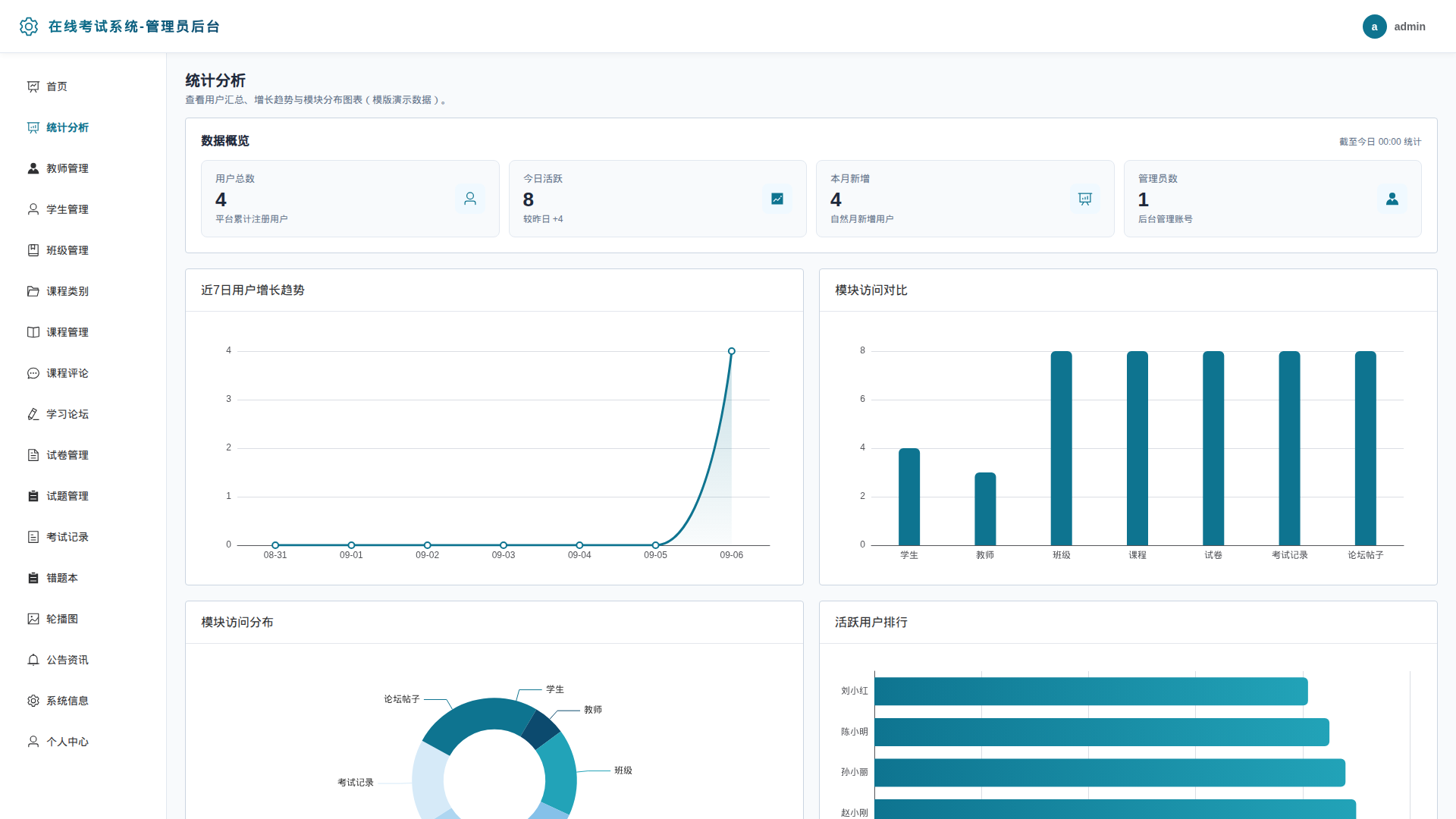Click the 试卷管理 document icon

click(33, 455)
